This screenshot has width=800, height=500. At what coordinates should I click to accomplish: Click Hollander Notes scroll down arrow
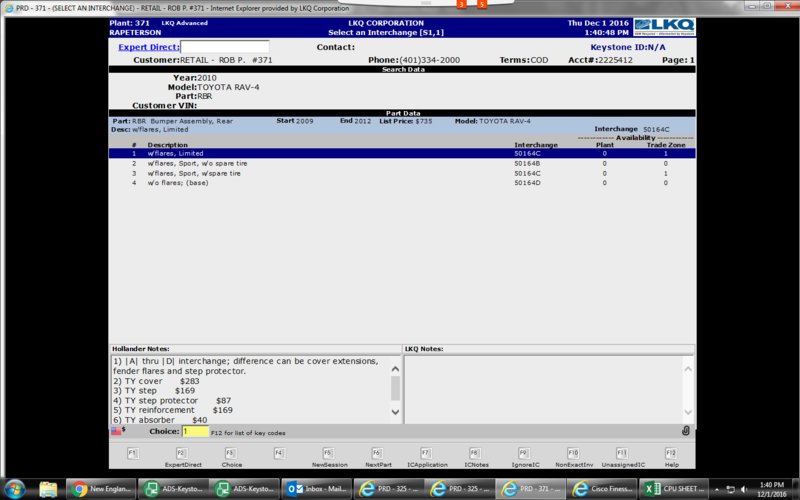pyautogui.click(x=395, y=412)
